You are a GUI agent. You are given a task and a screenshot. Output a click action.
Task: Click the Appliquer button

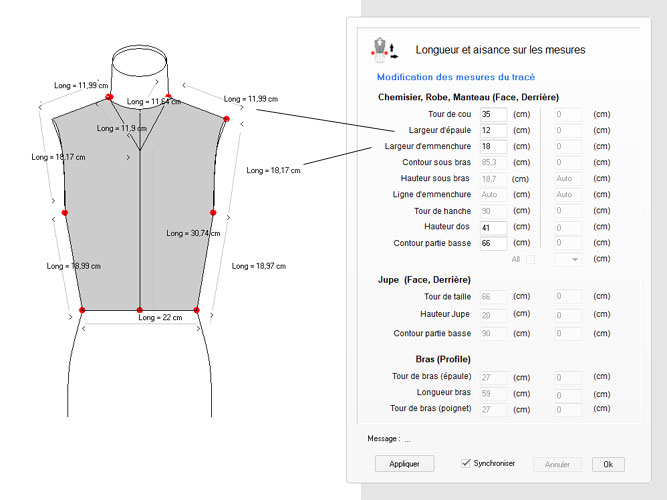[404, 464]
